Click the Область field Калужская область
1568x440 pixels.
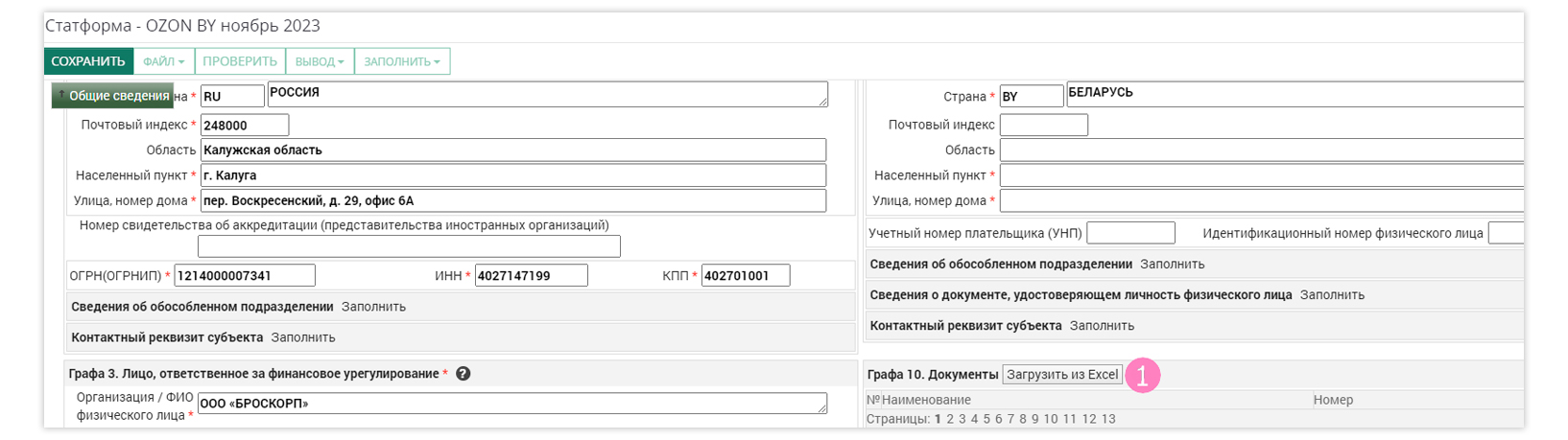pos(513,150)
